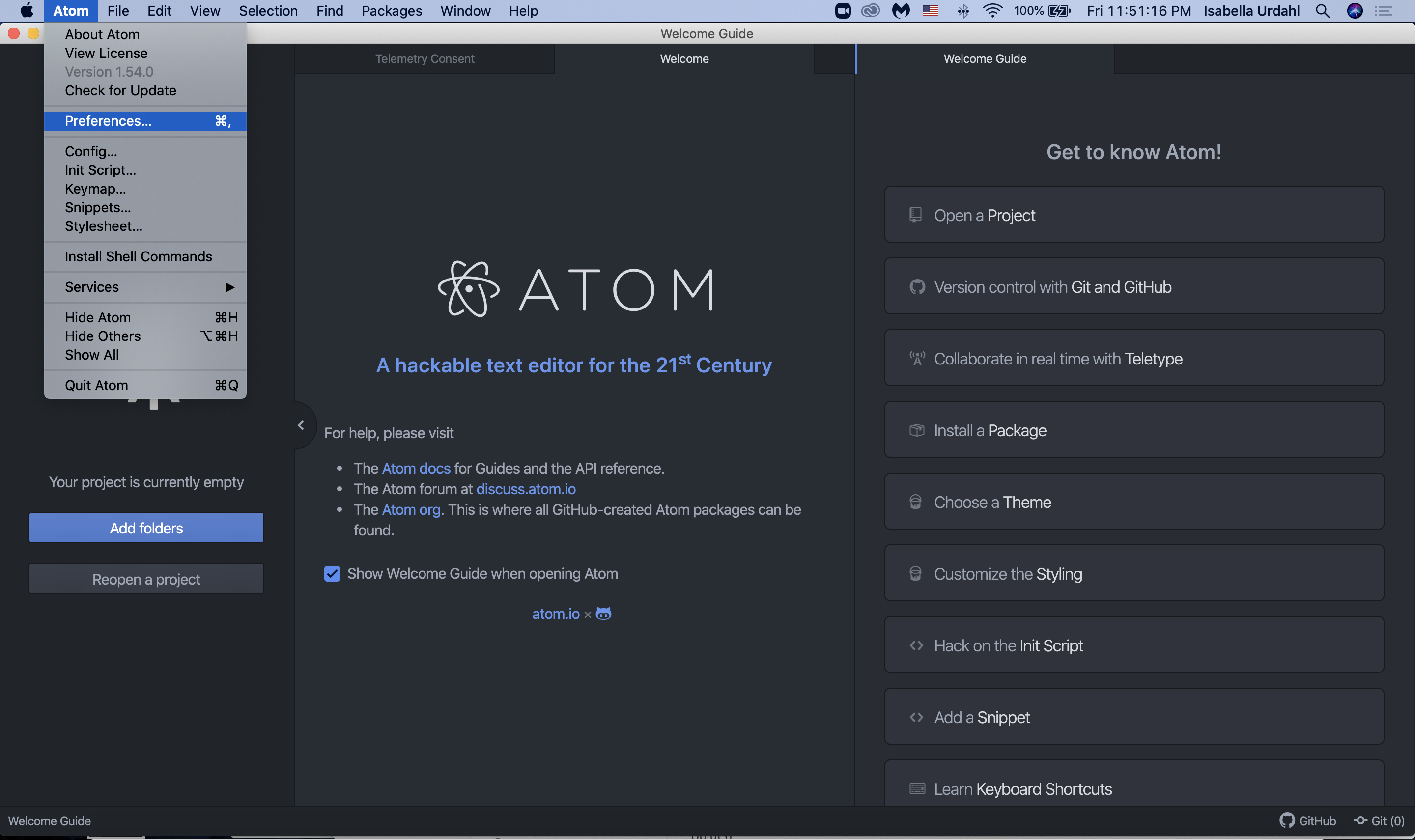Open the Git (0) status bar item
The height and width of the screenshot is (840, 1415).
pos(1379,821)
